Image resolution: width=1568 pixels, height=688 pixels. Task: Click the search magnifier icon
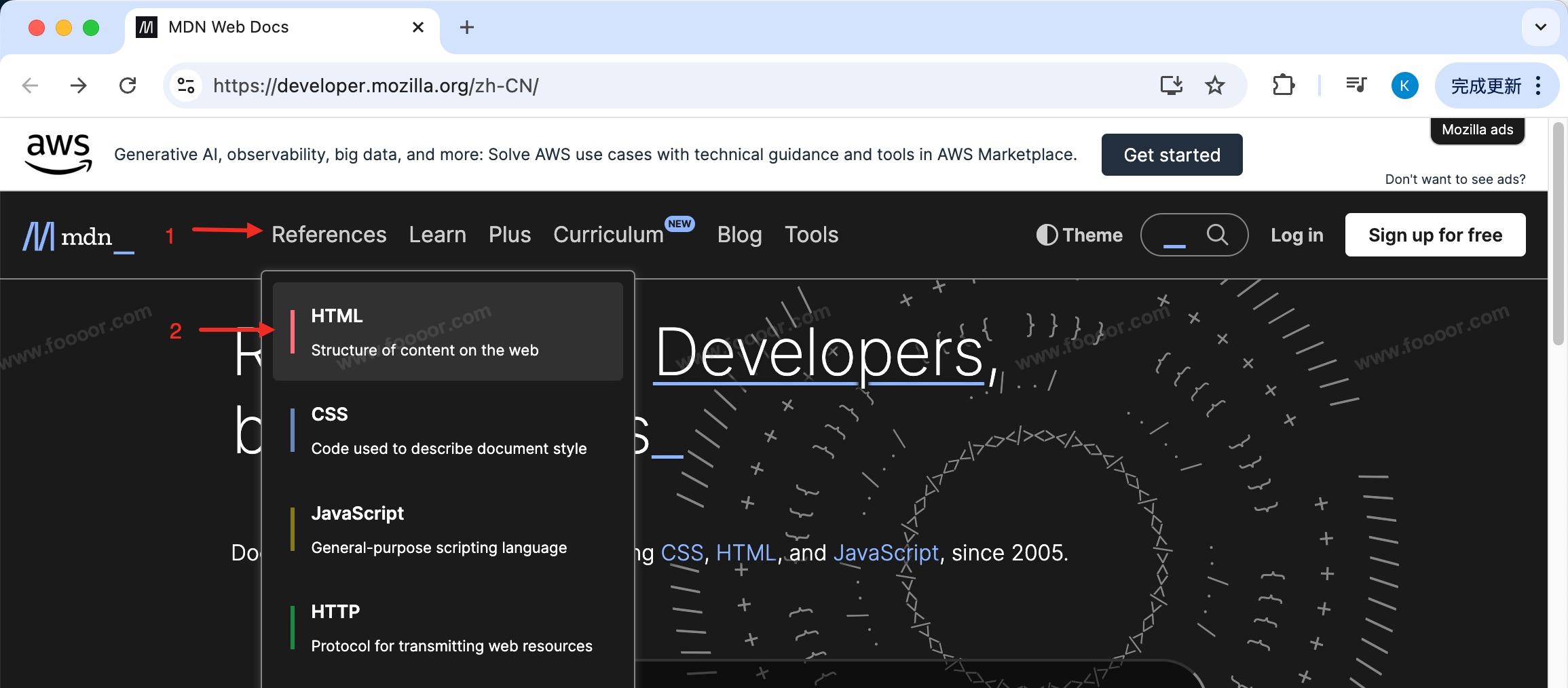point(1216,235)
